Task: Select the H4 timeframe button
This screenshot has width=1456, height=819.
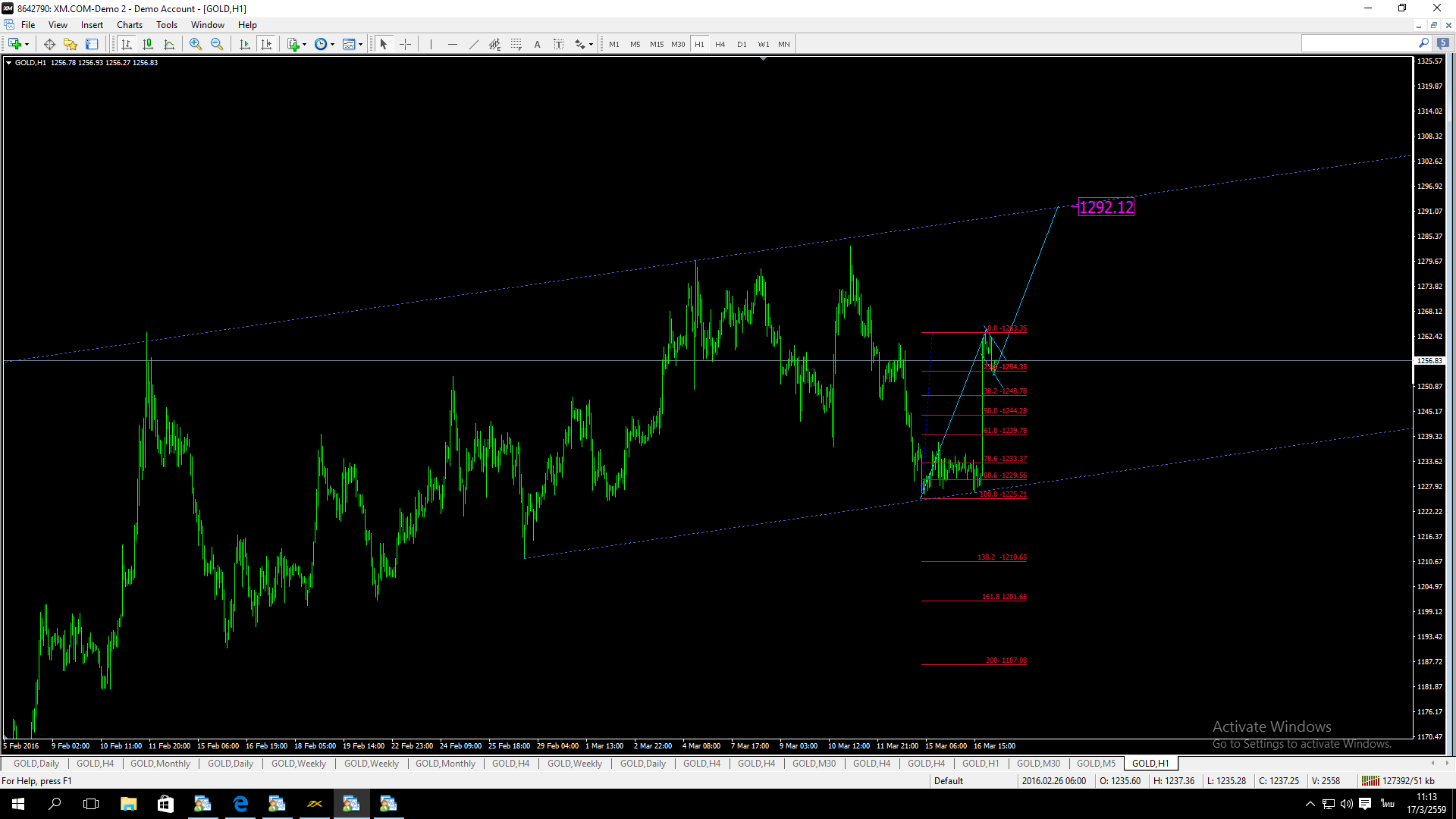Action: coord(720,44)
